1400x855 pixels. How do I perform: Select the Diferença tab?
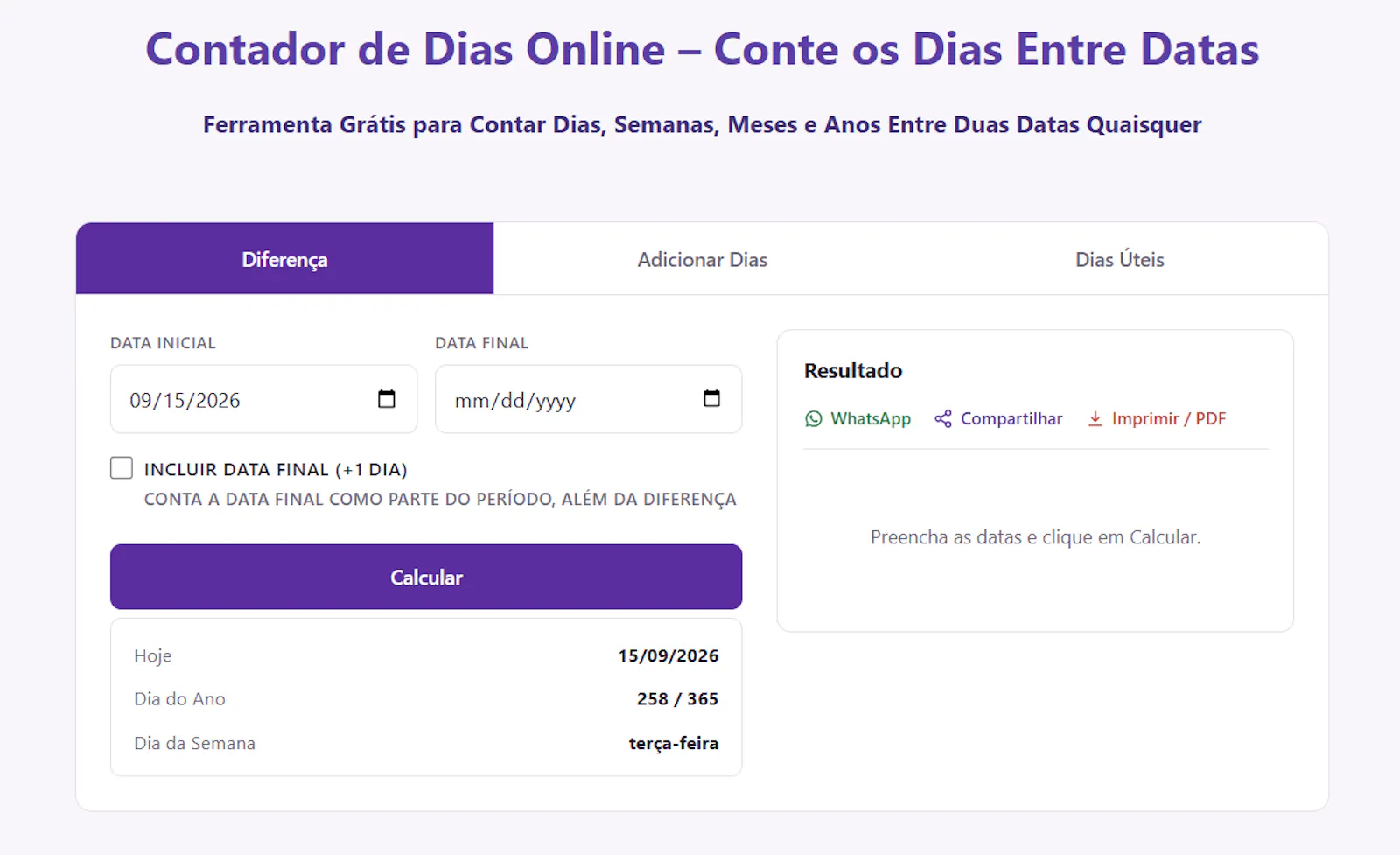[x=284, y=259]
